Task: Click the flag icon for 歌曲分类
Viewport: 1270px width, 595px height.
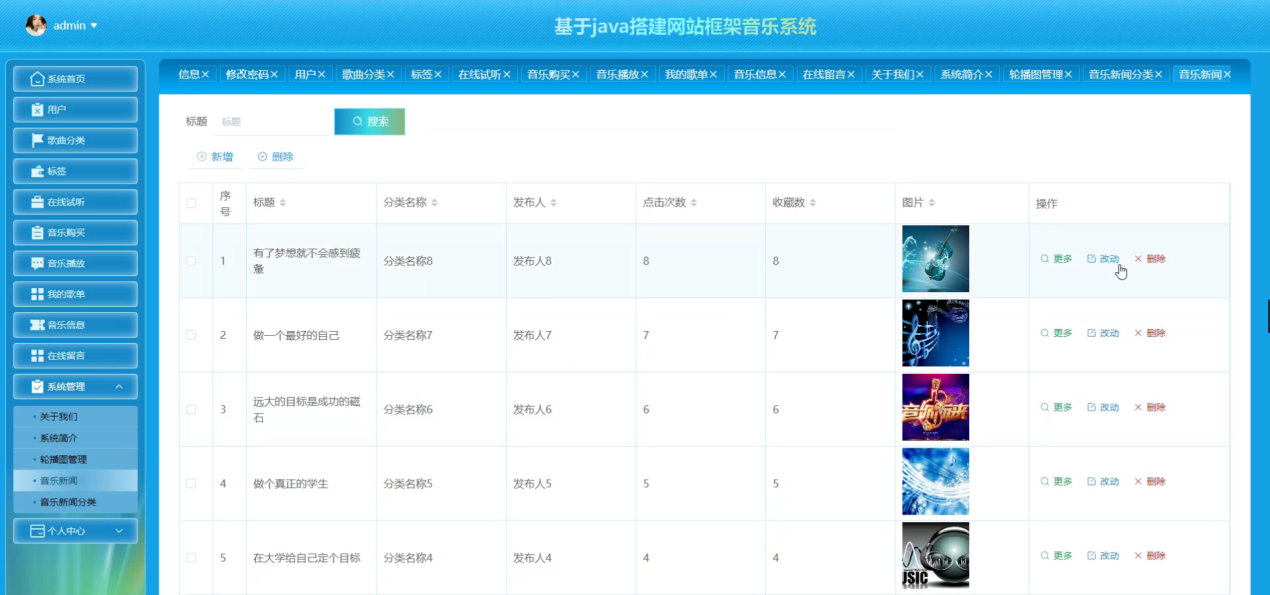Action: pos(38,140)
